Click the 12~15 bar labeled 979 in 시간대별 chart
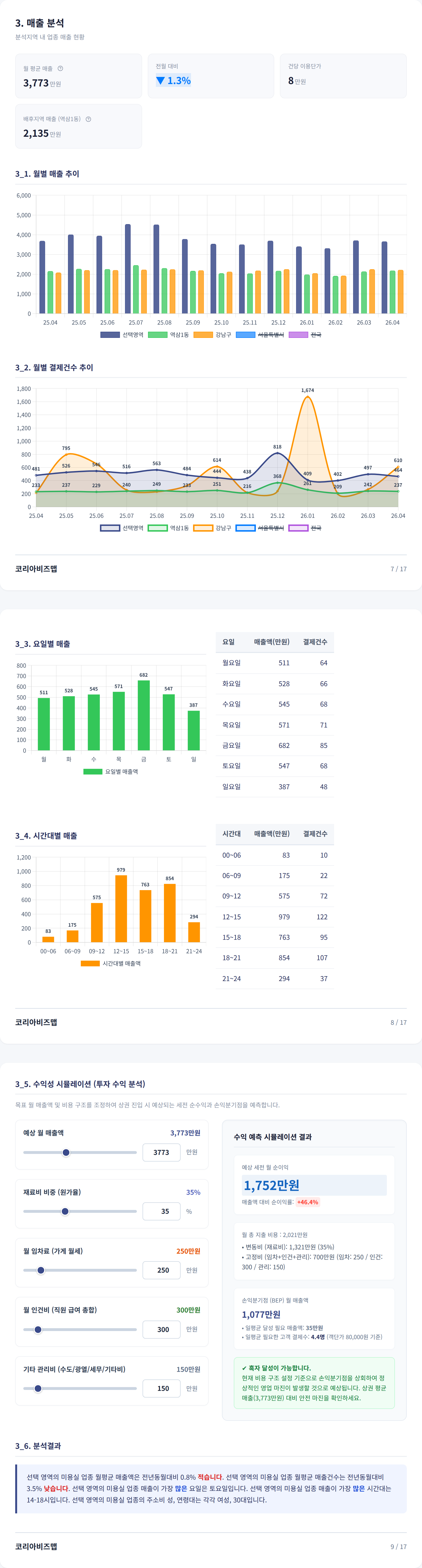 click(121, 909)
